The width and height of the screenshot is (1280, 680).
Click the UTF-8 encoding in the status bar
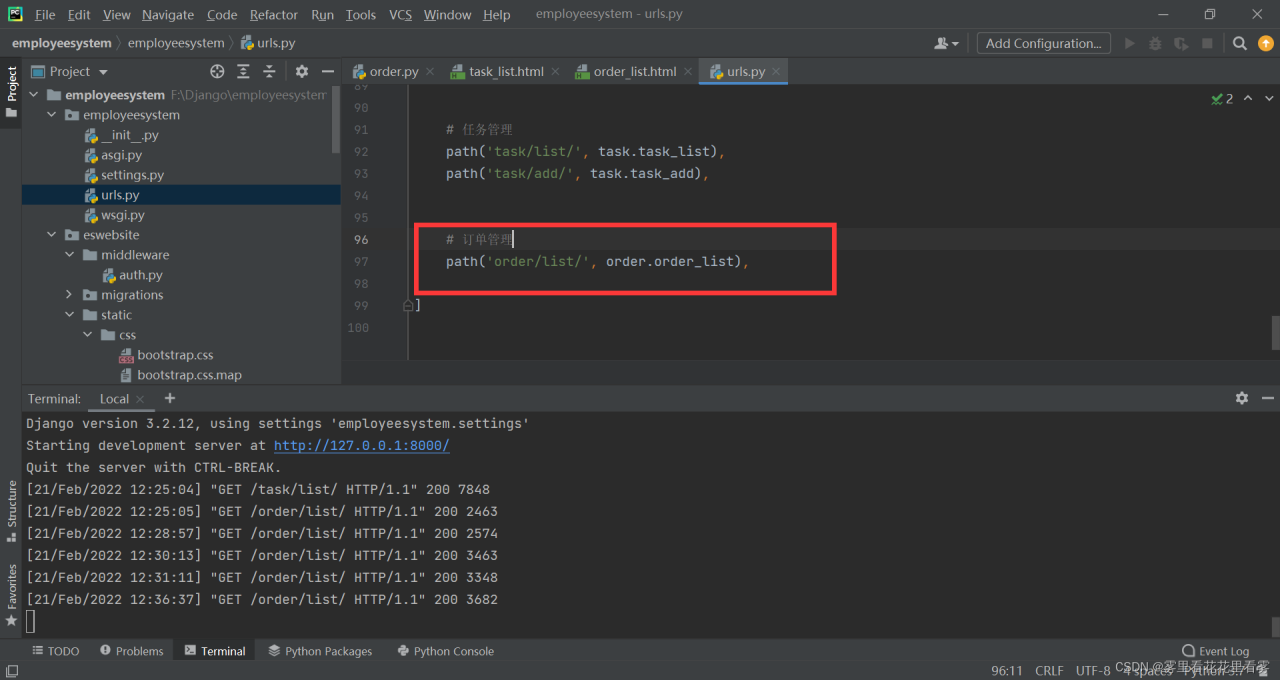point(1092,671)
